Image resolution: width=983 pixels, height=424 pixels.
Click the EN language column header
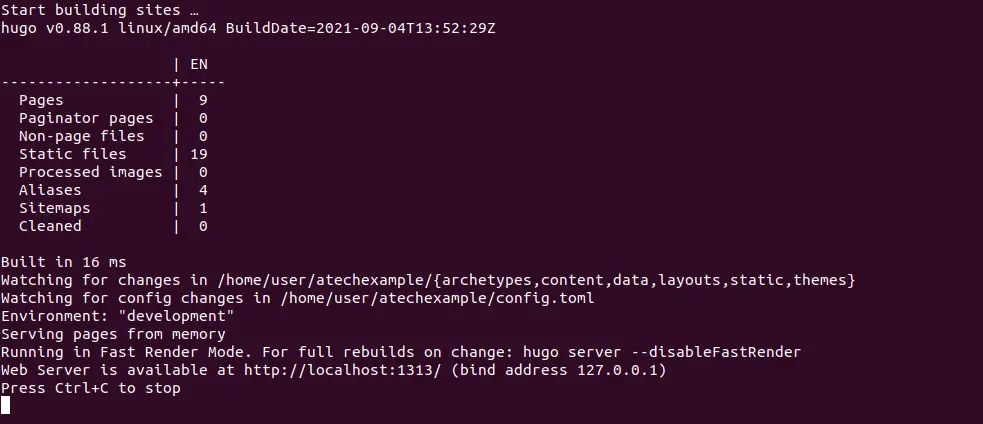(199, 64)
